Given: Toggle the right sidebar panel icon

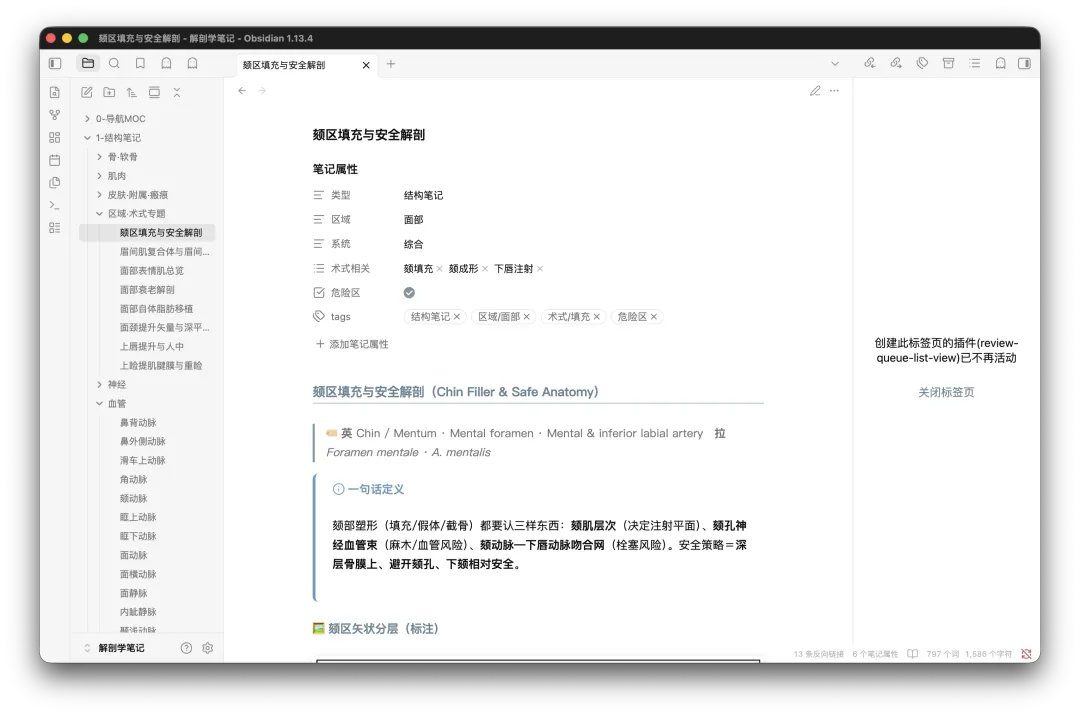Looking at the screenshot, I should point(1025,63).
